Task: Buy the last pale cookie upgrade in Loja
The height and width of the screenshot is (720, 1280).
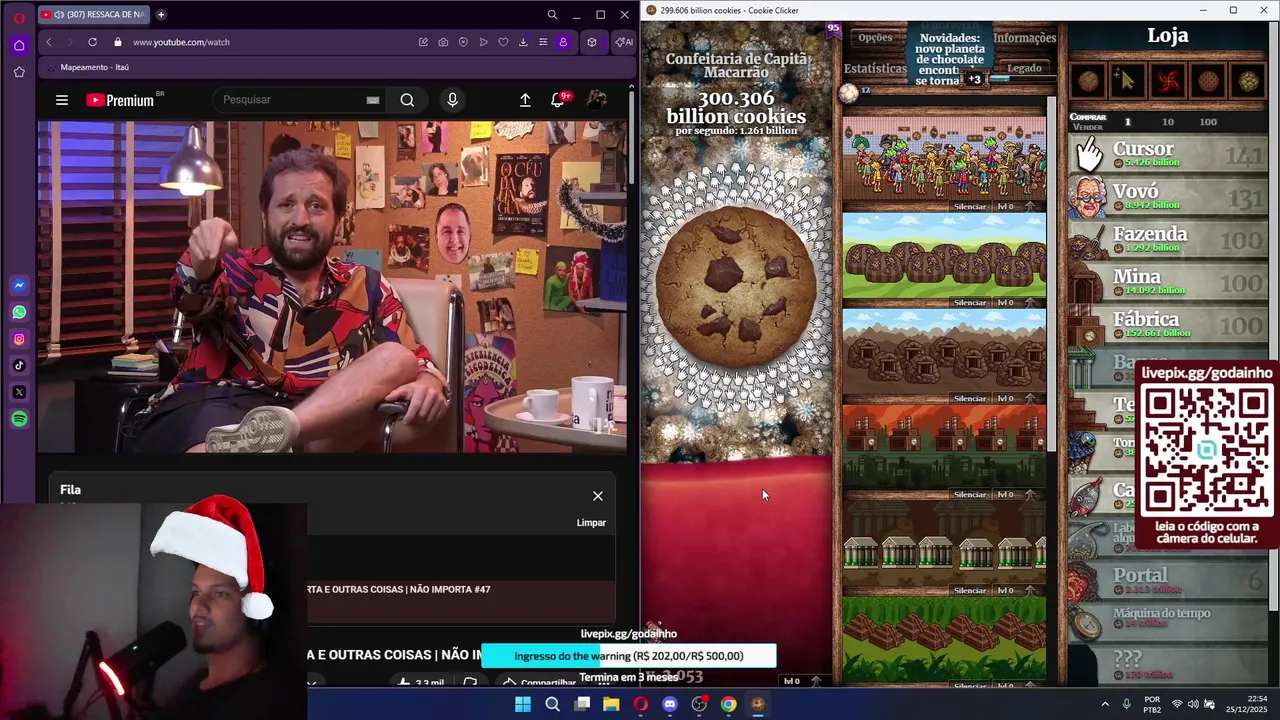Action: [1248, 81]
